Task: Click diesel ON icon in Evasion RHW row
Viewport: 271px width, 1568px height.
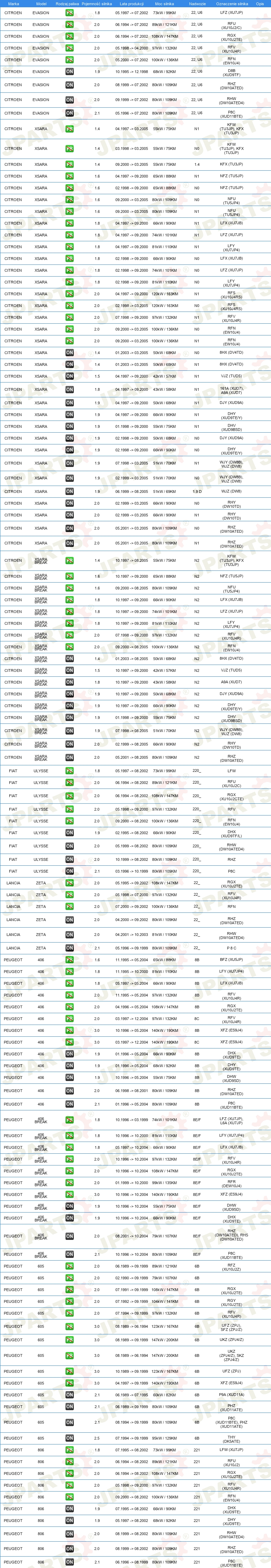Action: (69, 100)
